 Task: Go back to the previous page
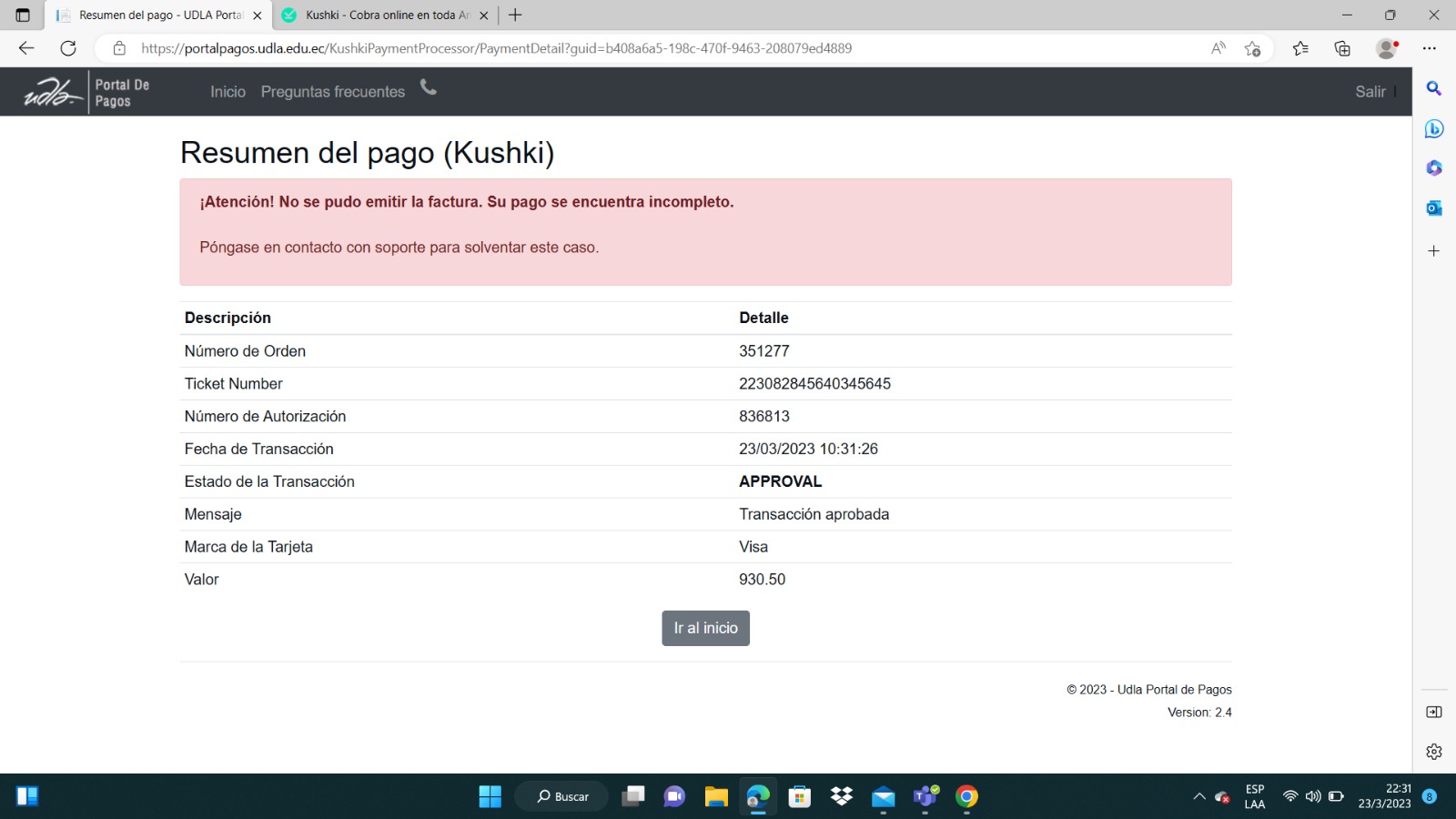click(x=26, y=48)
